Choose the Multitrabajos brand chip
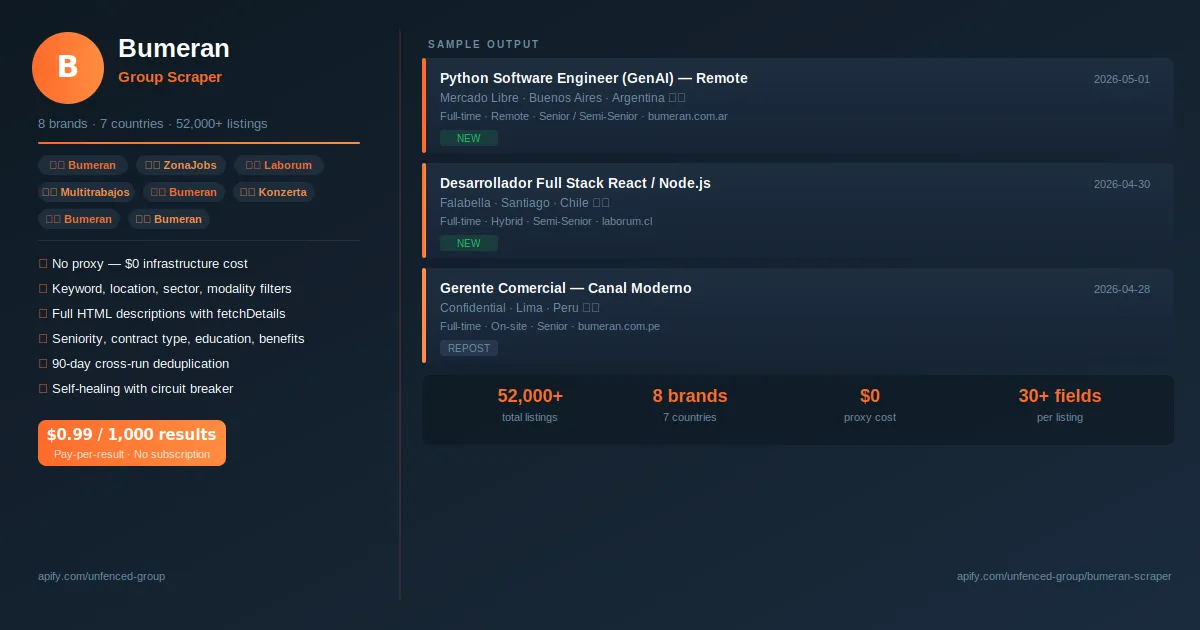The width and height of the screenshot is (1200, 630). click(x=87, y=192)
